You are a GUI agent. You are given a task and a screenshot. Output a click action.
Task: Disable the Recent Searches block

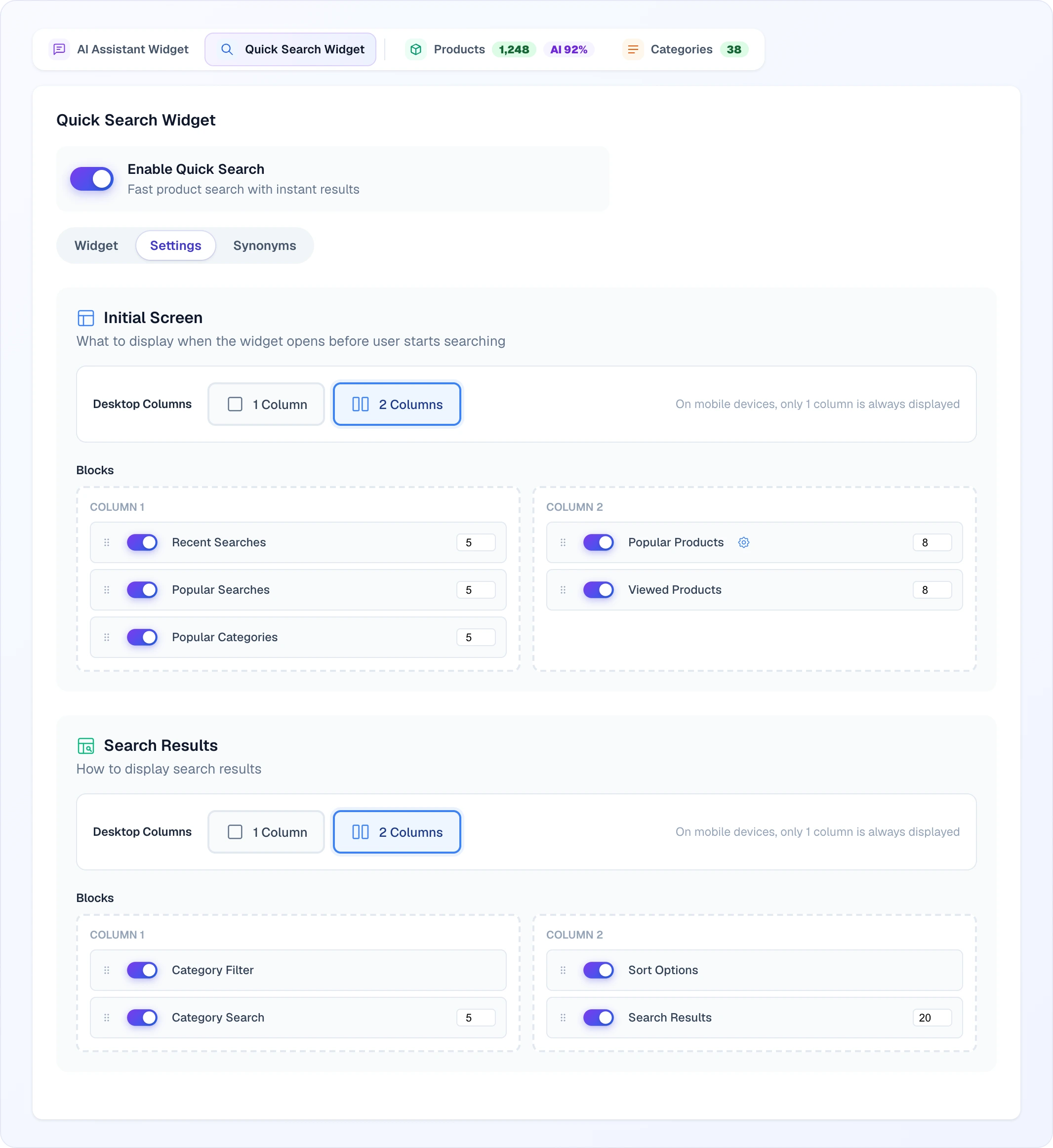142,542
